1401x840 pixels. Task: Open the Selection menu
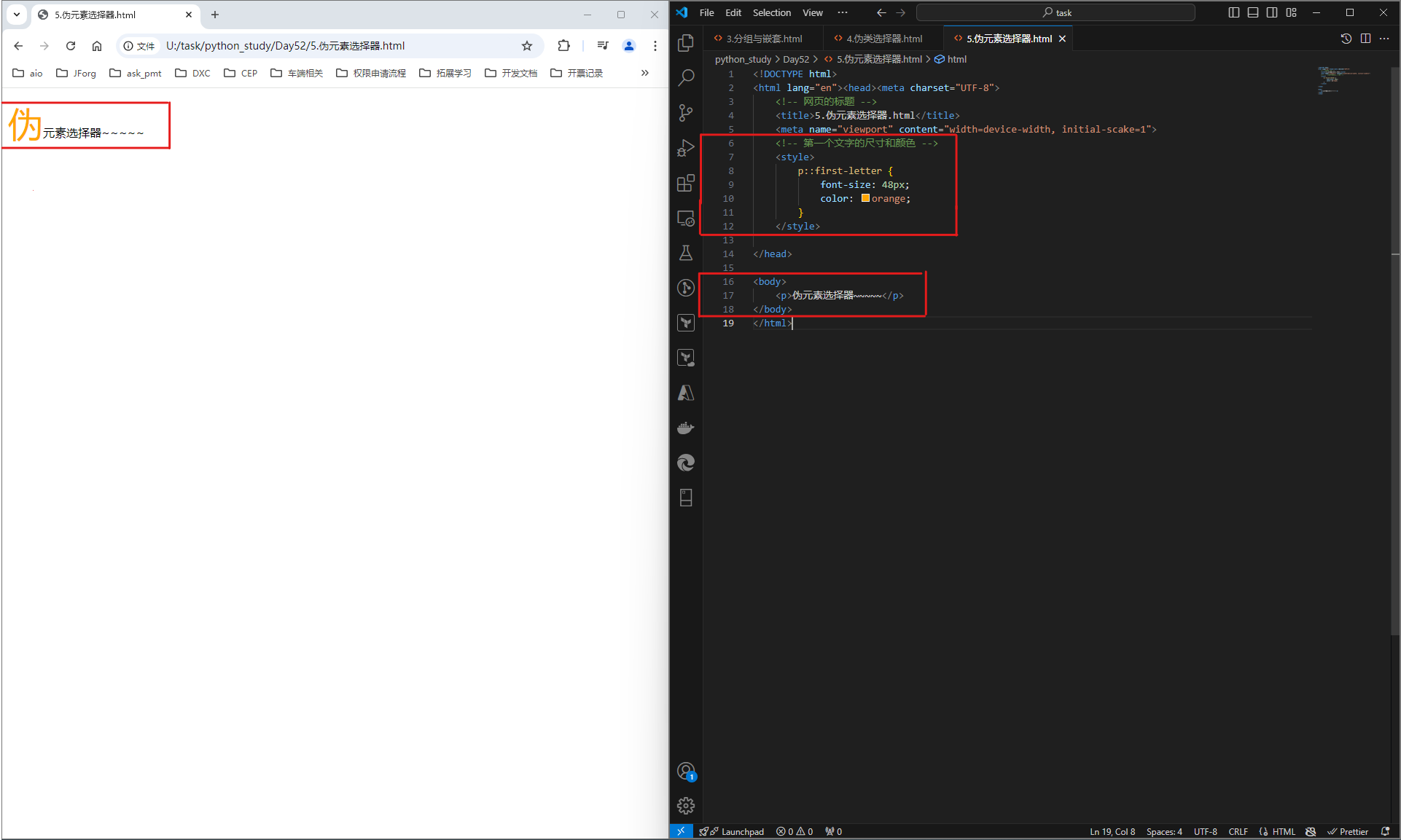click(x=771, y=12)
